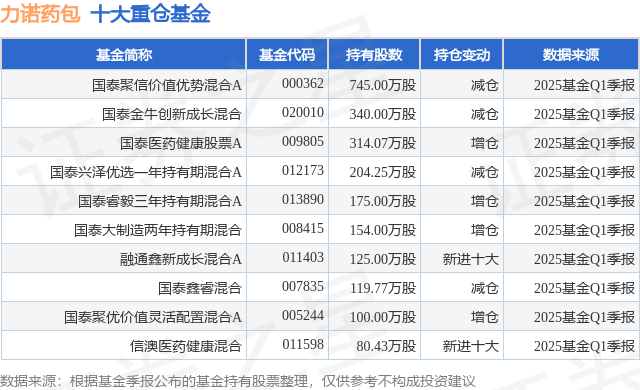
Task: Select fund 国泰聚信价值优势混合A
Action: click(167, 85)
